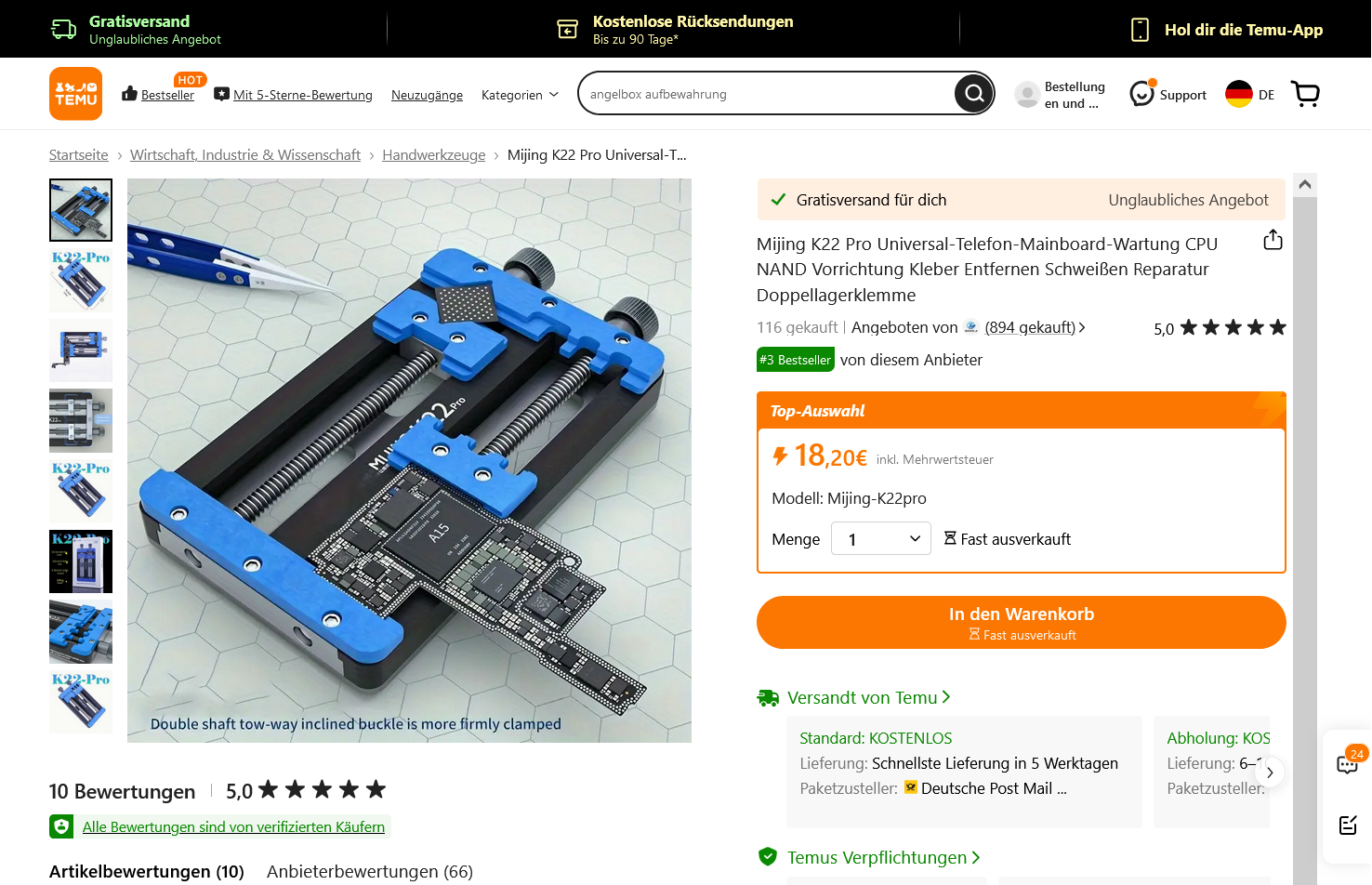Click the account avatar icon
Image resolution: width=1372 pixels, height=885 pixels.
[1027, 94]
